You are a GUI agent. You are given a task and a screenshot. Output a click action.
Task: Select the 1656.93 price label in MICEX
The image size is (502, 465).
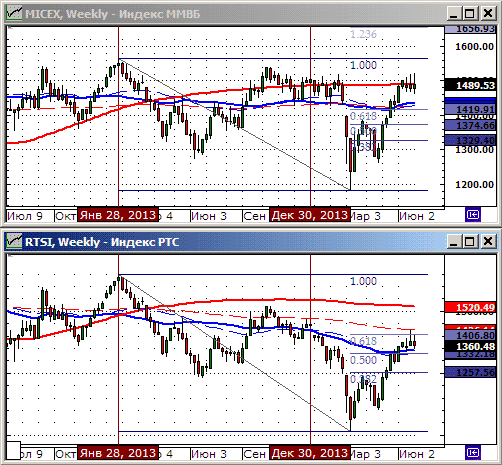point(471,29)
